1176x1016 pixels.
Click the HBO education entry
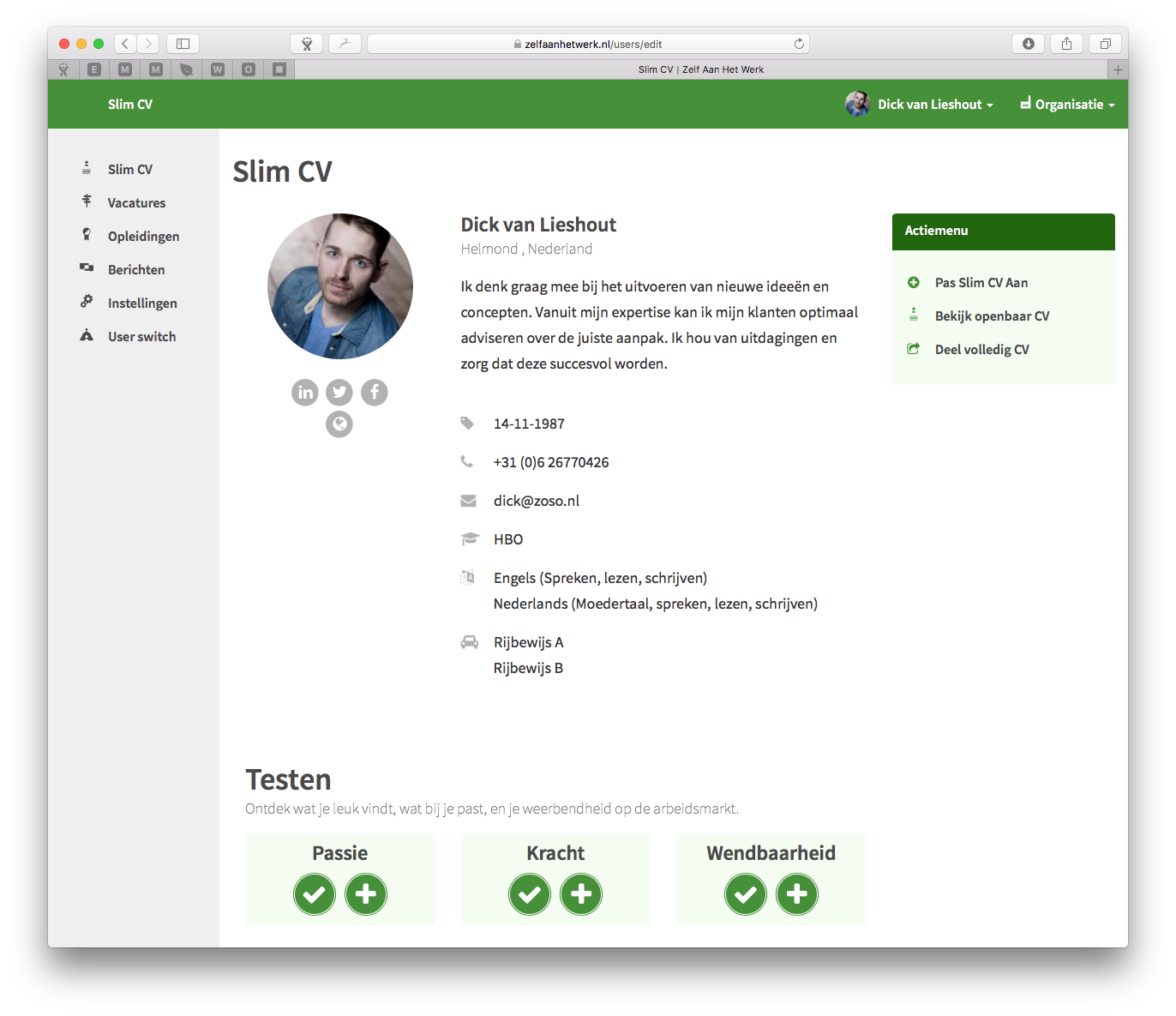click(x=508, y=539)
